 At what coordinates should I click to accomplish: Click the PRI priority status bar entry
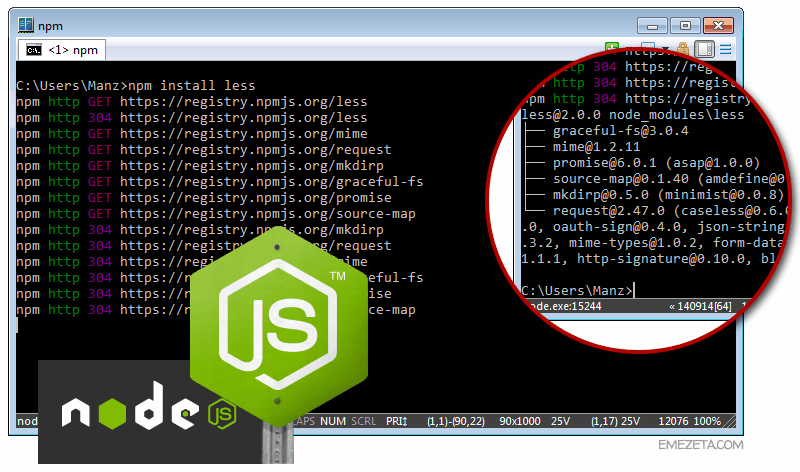point(396,421)
